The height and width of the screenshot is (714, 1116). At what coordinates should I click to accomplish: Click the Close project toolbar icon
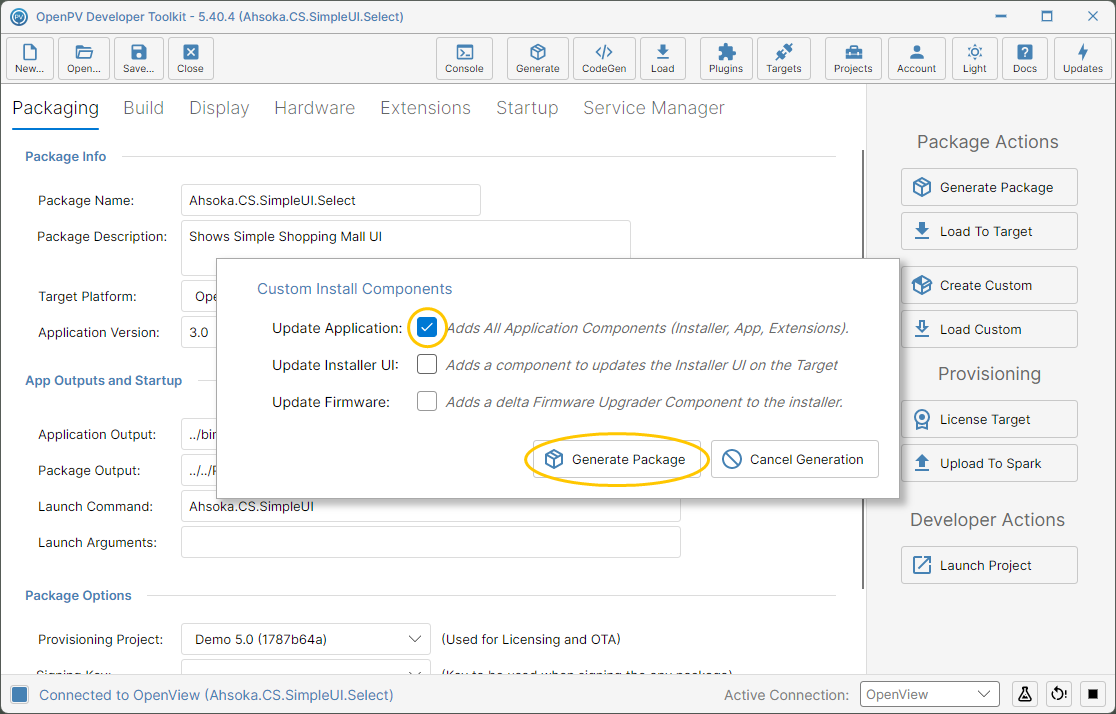pos(191,58)
